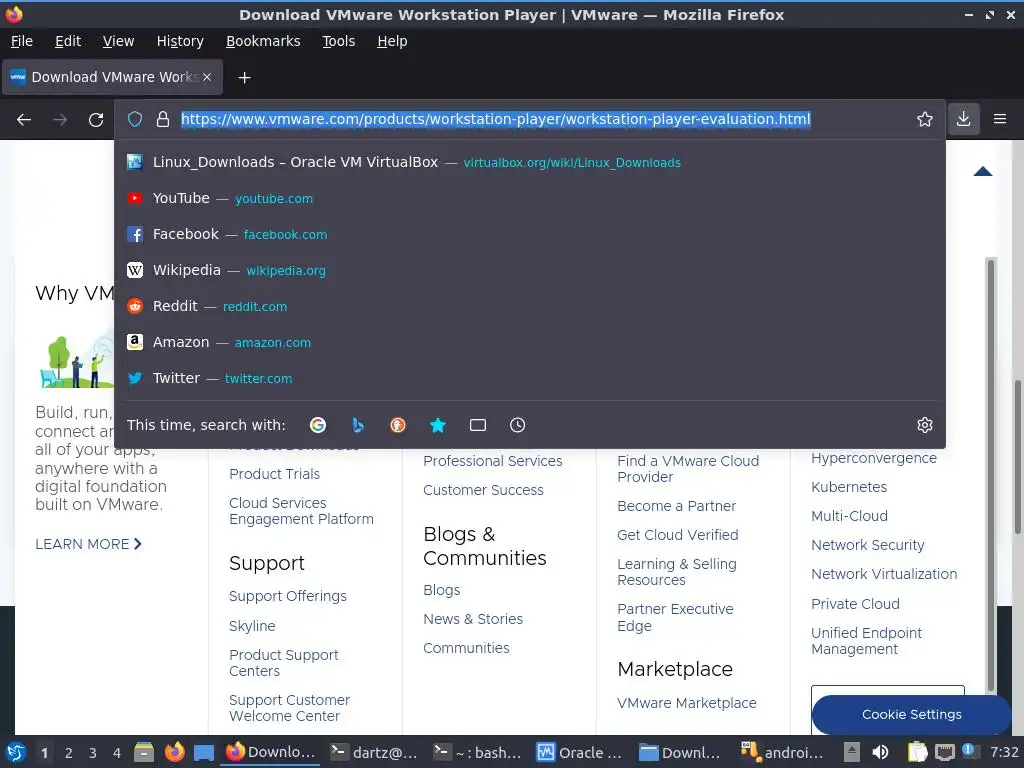Choose the Reddit suggestion

[530, 306]
